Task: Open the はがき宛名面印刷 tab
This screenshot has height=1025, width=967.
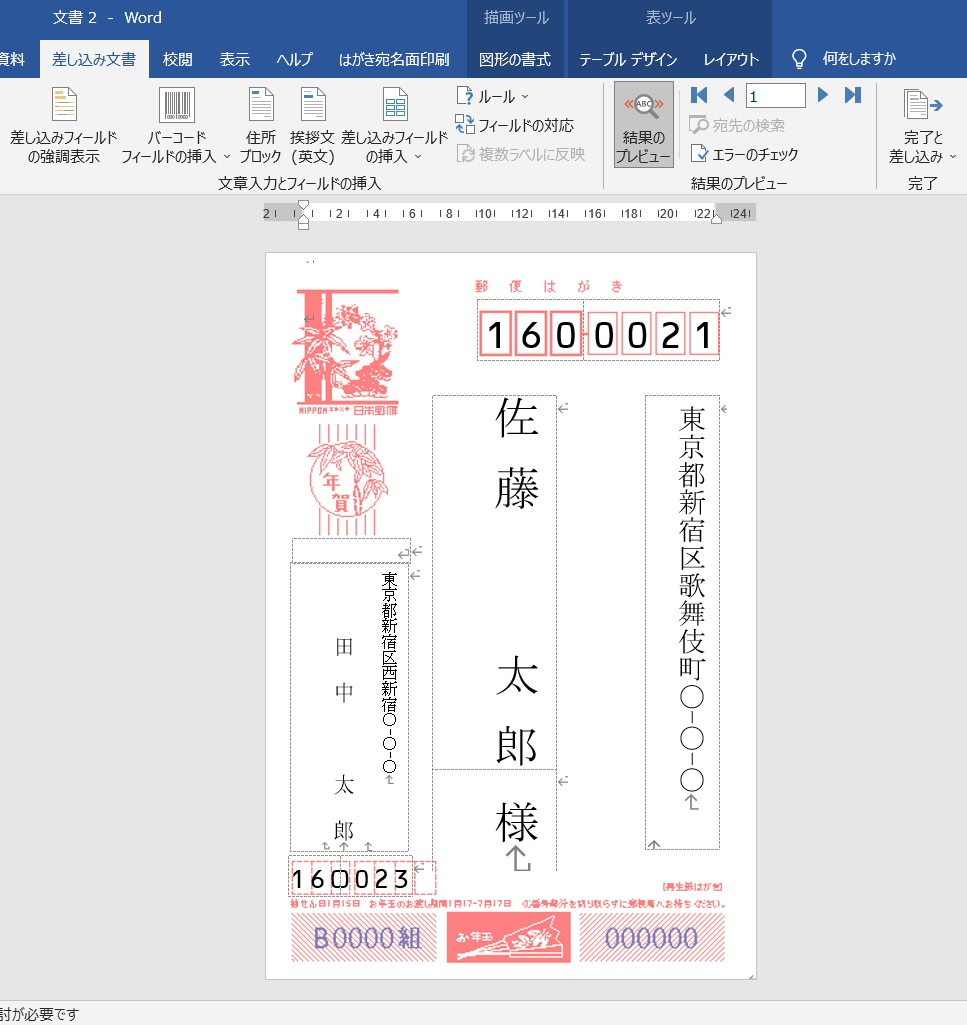Action: (x=394, y=59)
